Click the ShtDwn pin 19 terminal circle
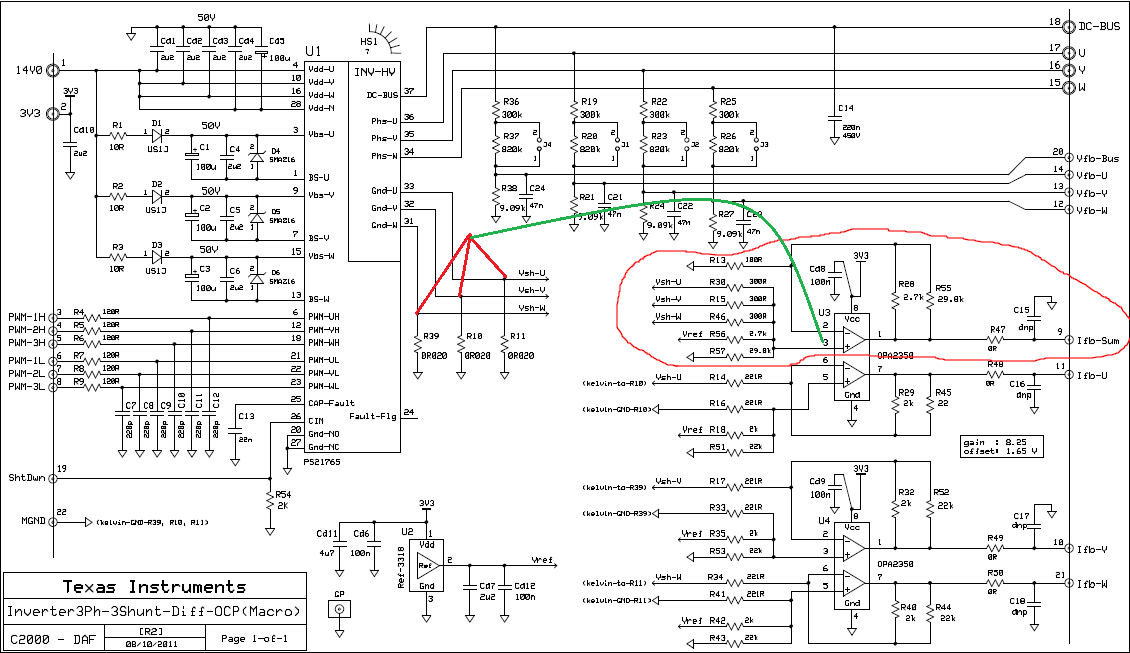The height and width of the screenshot is (653, 1130). tap(53, 479)
